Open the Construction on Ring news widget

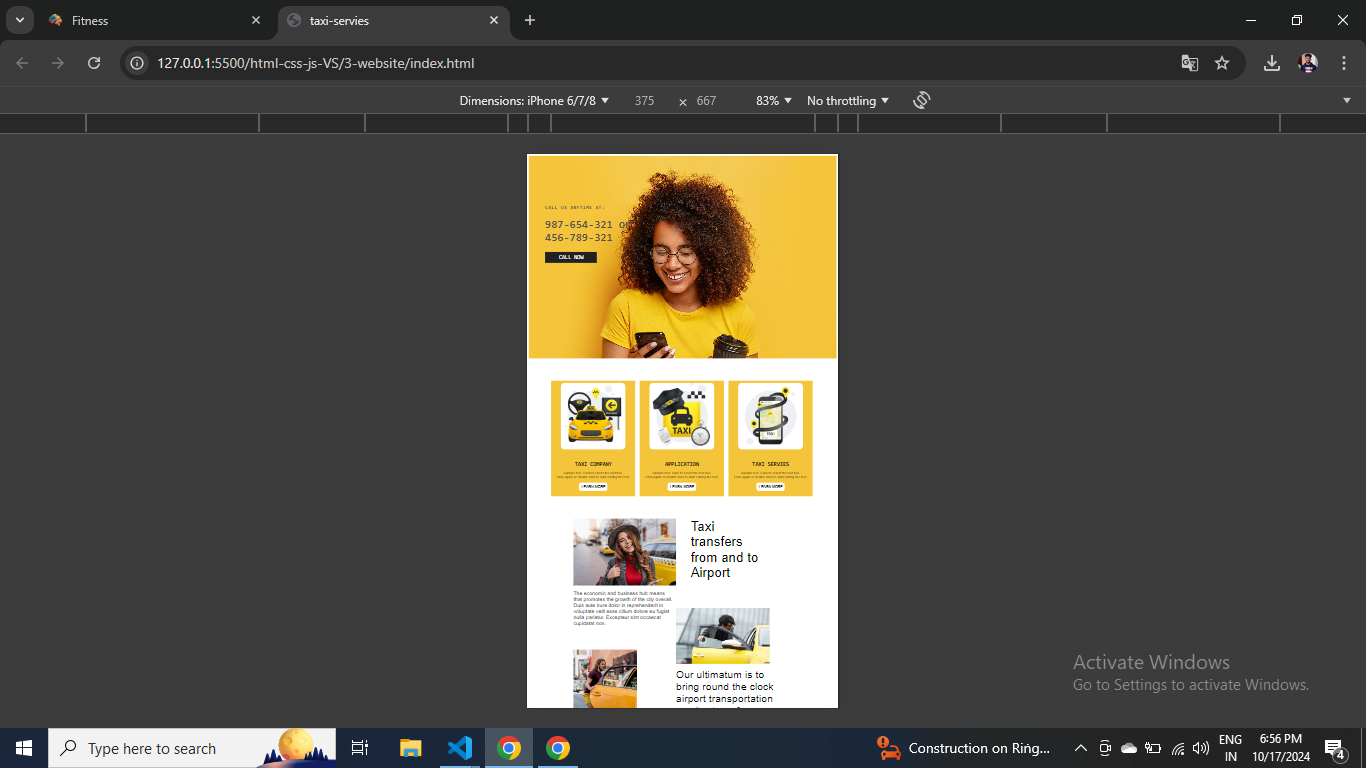tap(964, 748)
